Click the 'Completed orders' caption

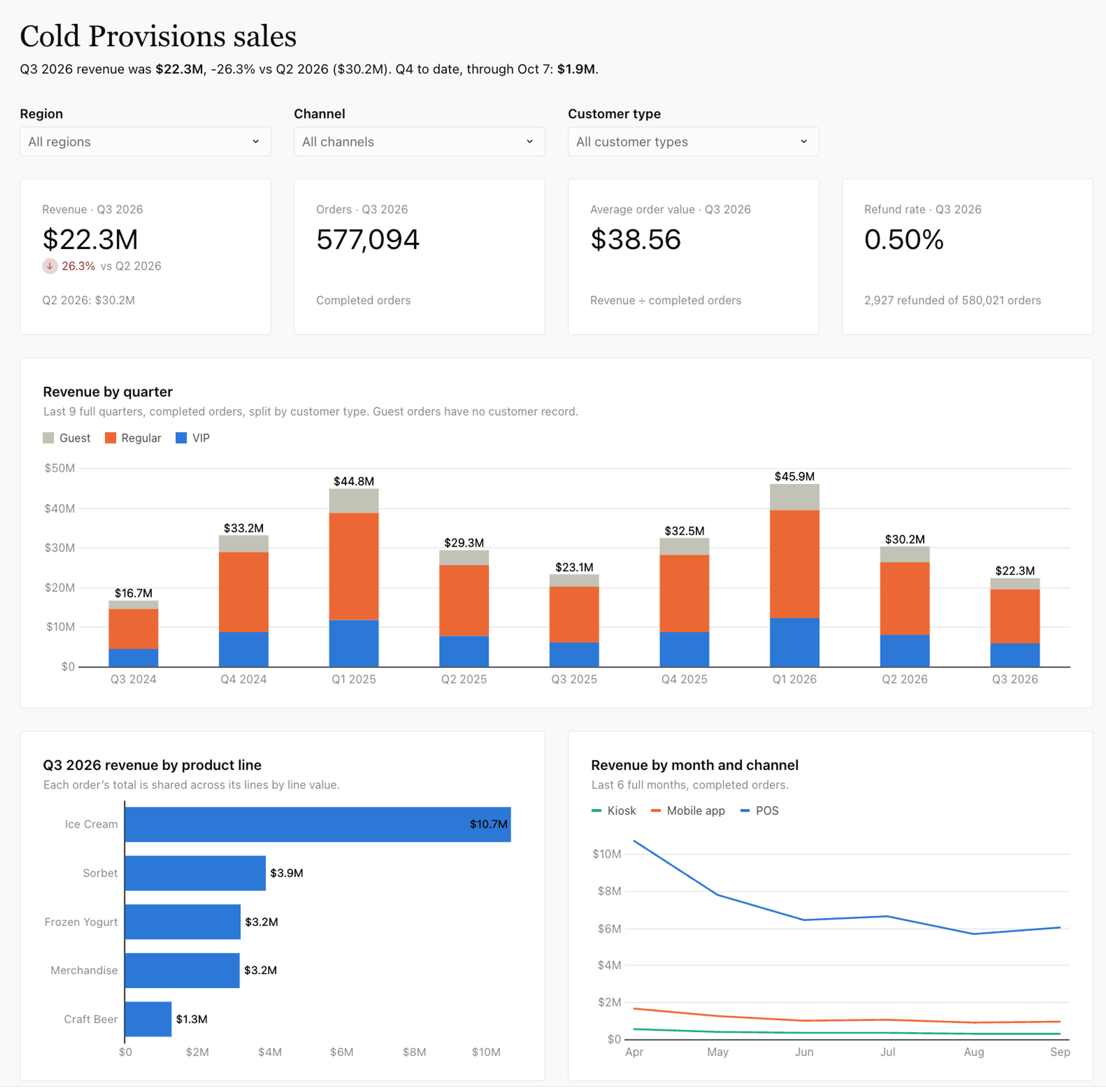(x=363, y=301)
